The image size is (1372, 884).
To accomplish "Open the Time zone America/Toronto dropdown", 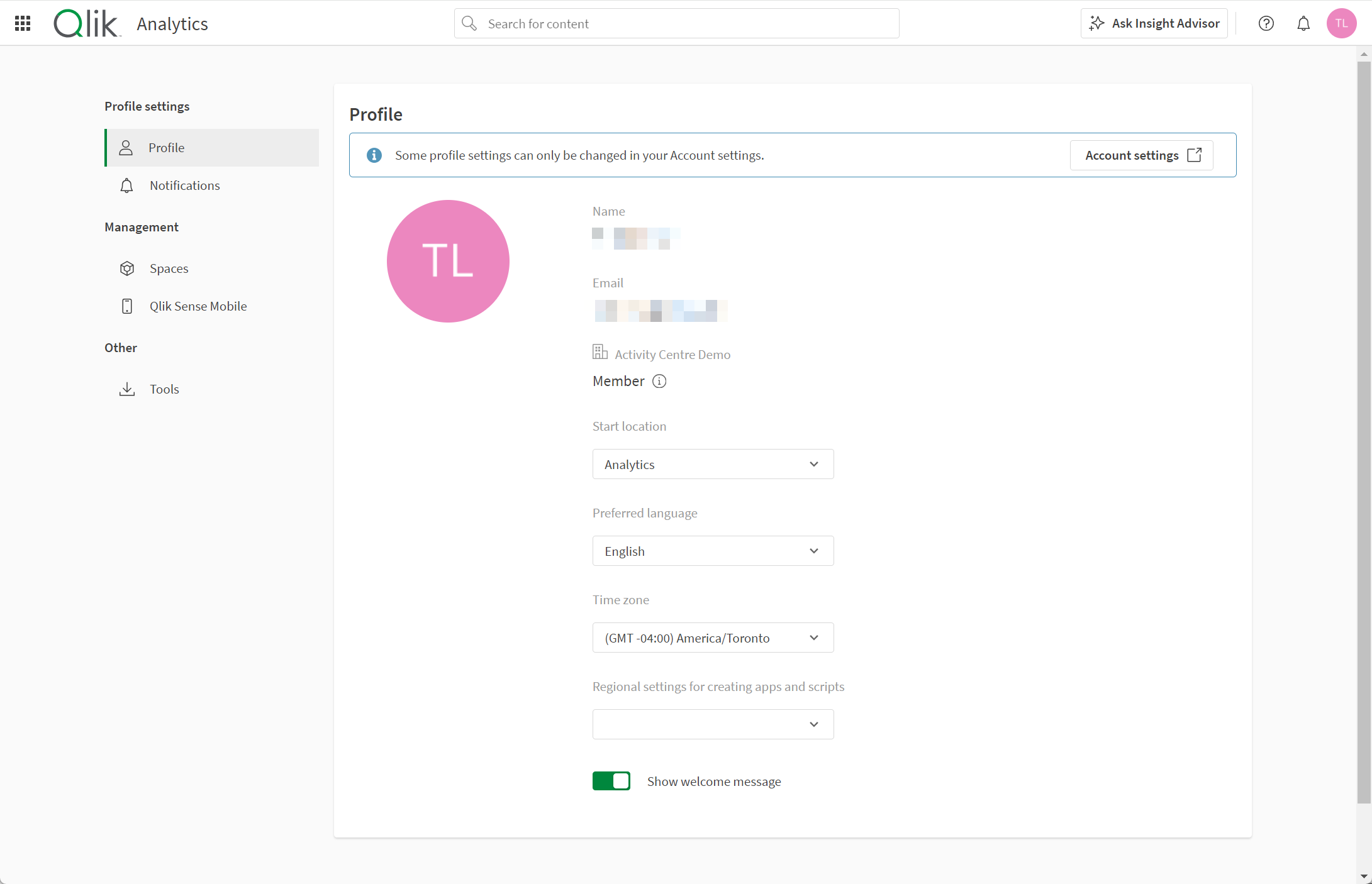I will coord(713,638).
